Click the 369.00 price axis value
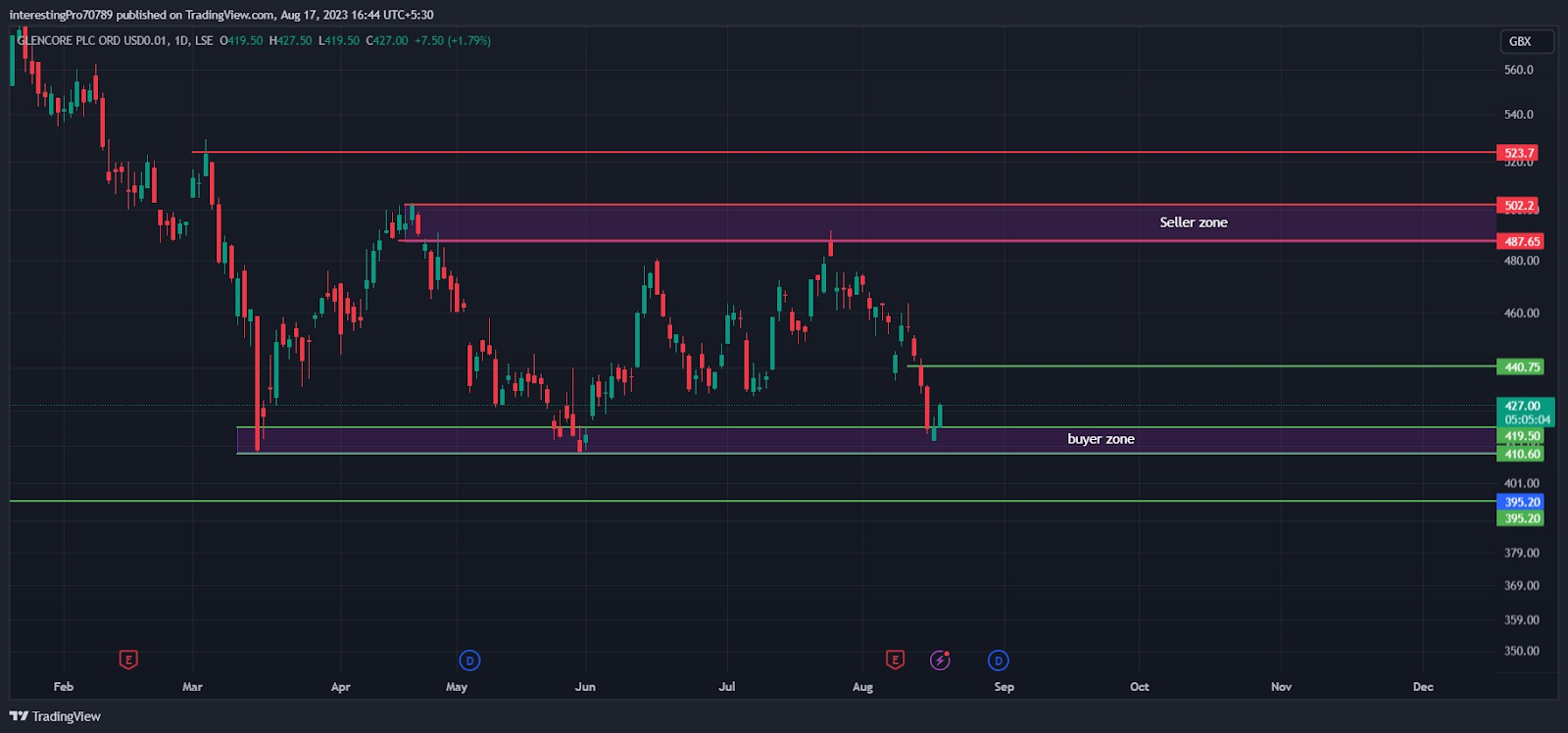 (x=1522, y=586)
